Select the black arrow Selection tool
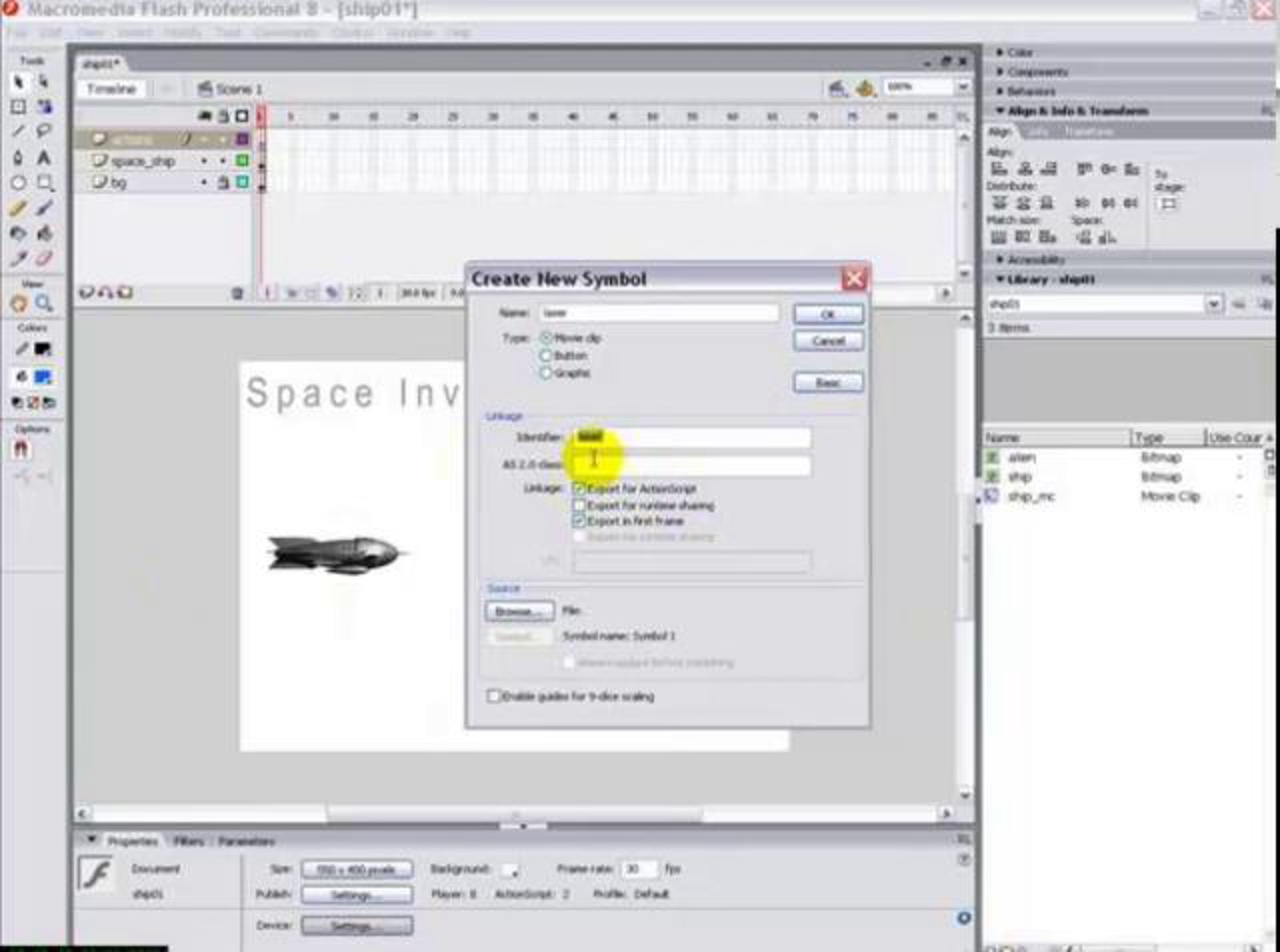 19,83
